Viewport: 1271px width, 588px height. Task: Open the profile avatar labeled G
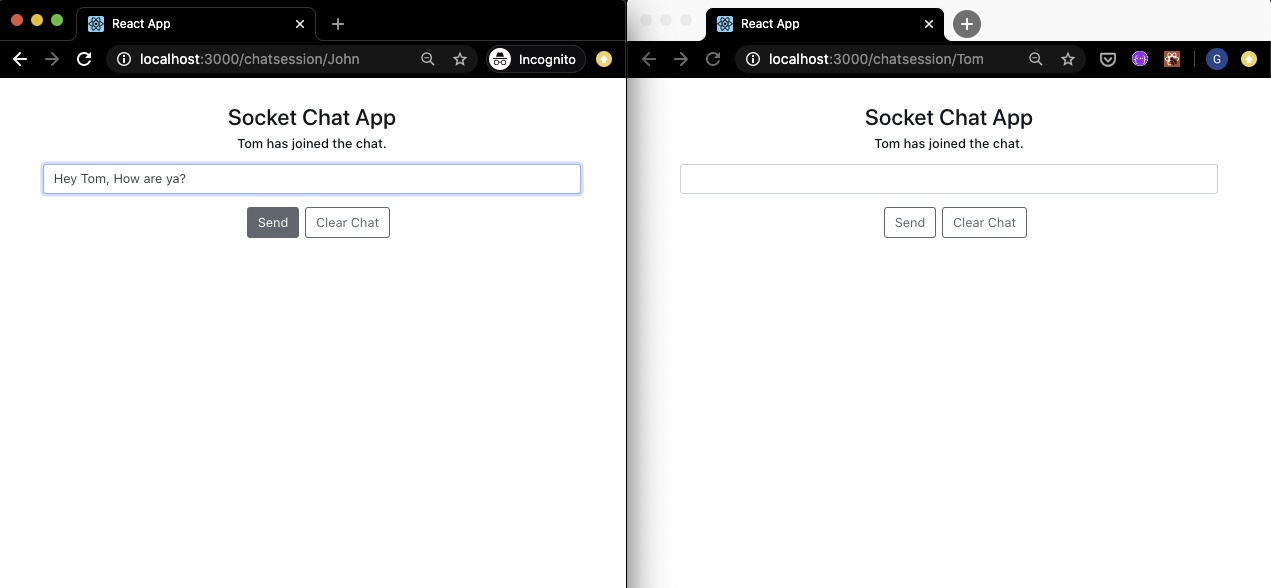[x=1216, y=59]
